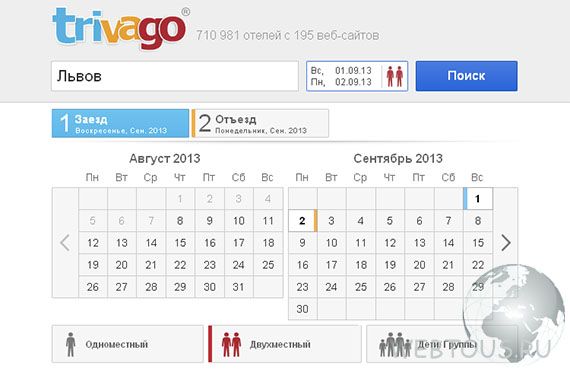The image size is (570, 369).
Task: Click the trivago logo
Action: [121, 28]
